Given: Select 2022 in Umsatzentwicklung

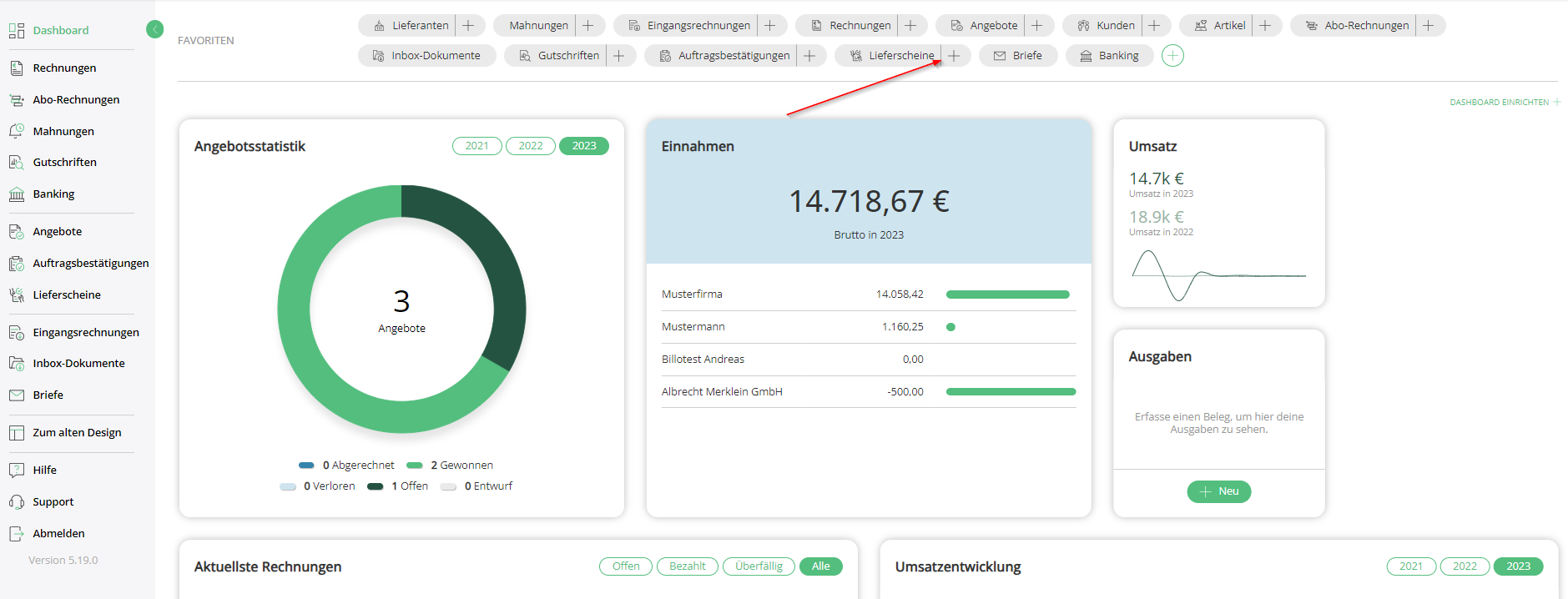Looking at the screenshot, I should [x=1465, y=566].
